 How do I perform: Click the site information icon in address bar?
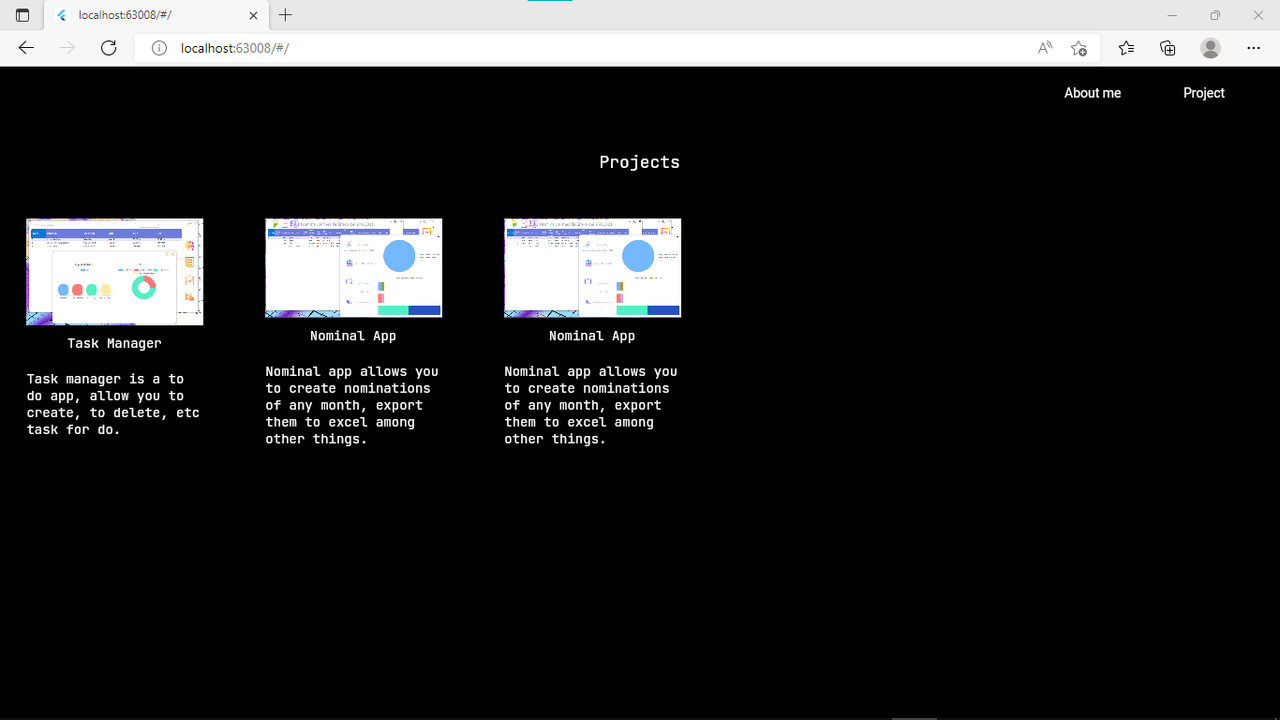(159, 47)
